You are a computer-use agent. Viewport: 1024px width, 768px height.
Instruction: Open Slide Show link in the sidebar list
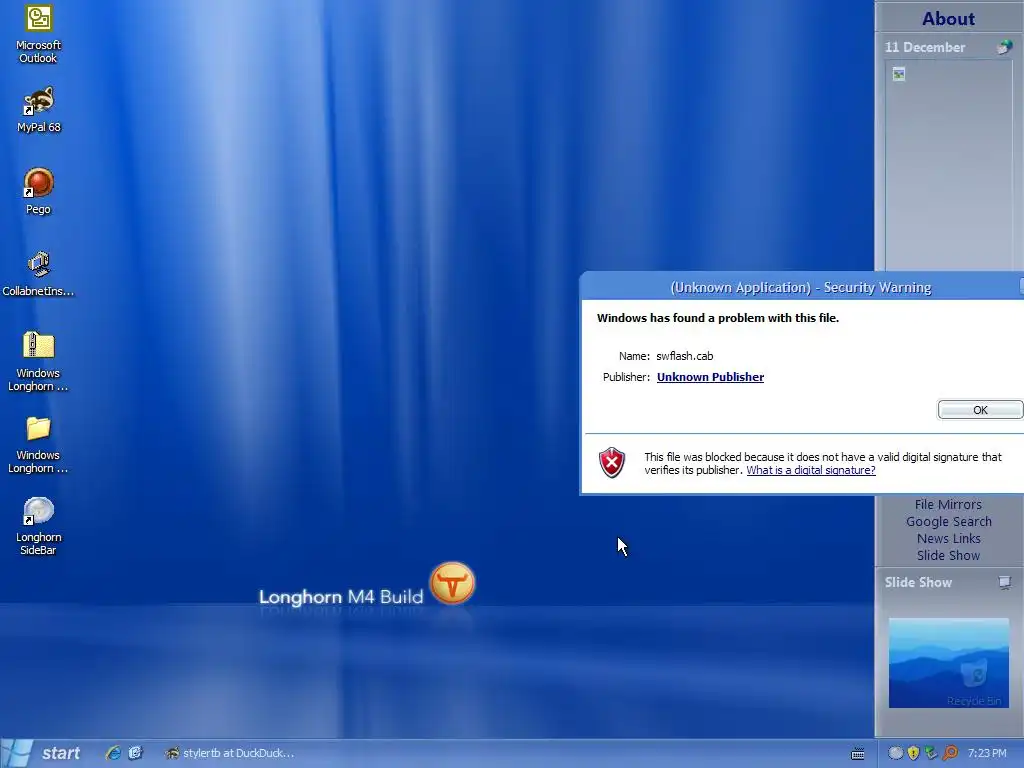[x=948, y=555]
